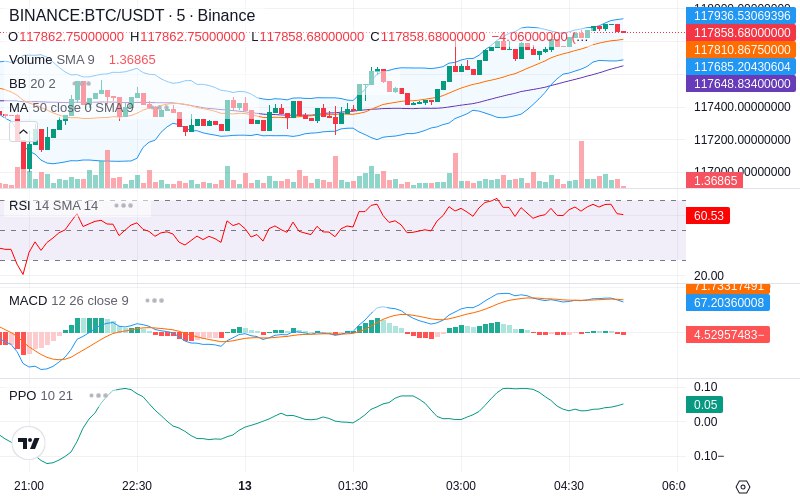Open the BB 20 2 more options dots
This screenshot has height=500, width=800.
pos(82,83)
